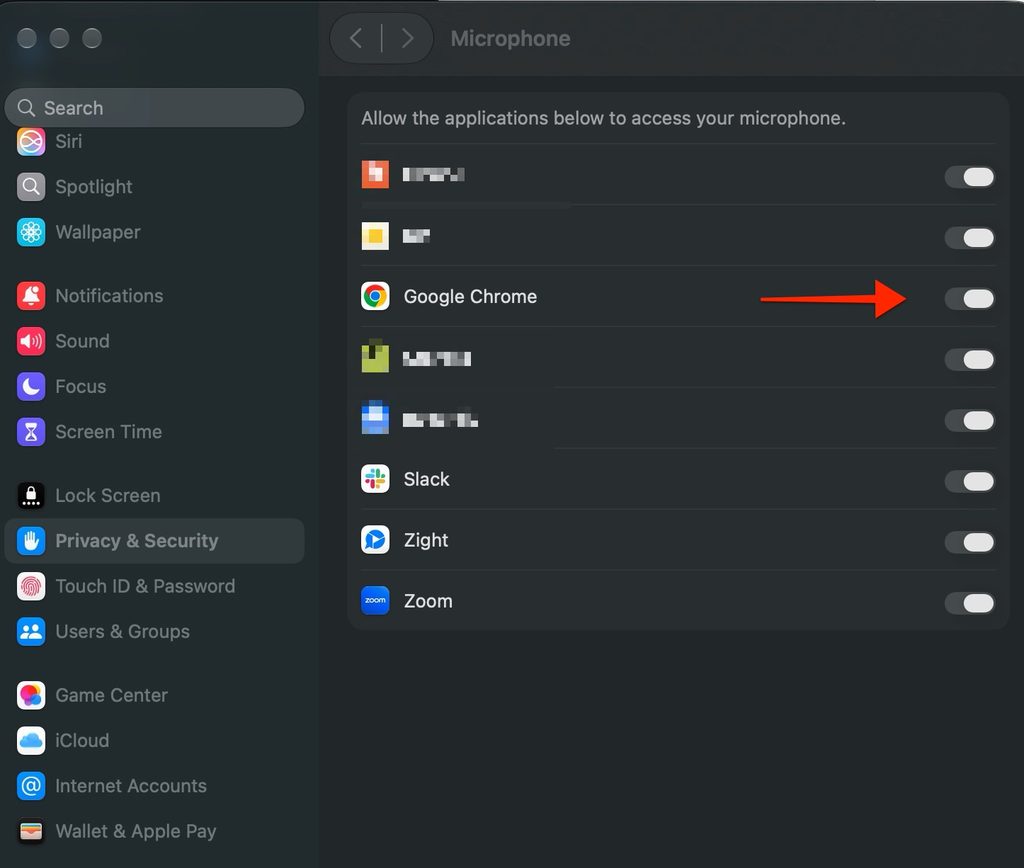Select Touch ID & Password
Viewport: 1024px width, 868px height.
(154, 587)
